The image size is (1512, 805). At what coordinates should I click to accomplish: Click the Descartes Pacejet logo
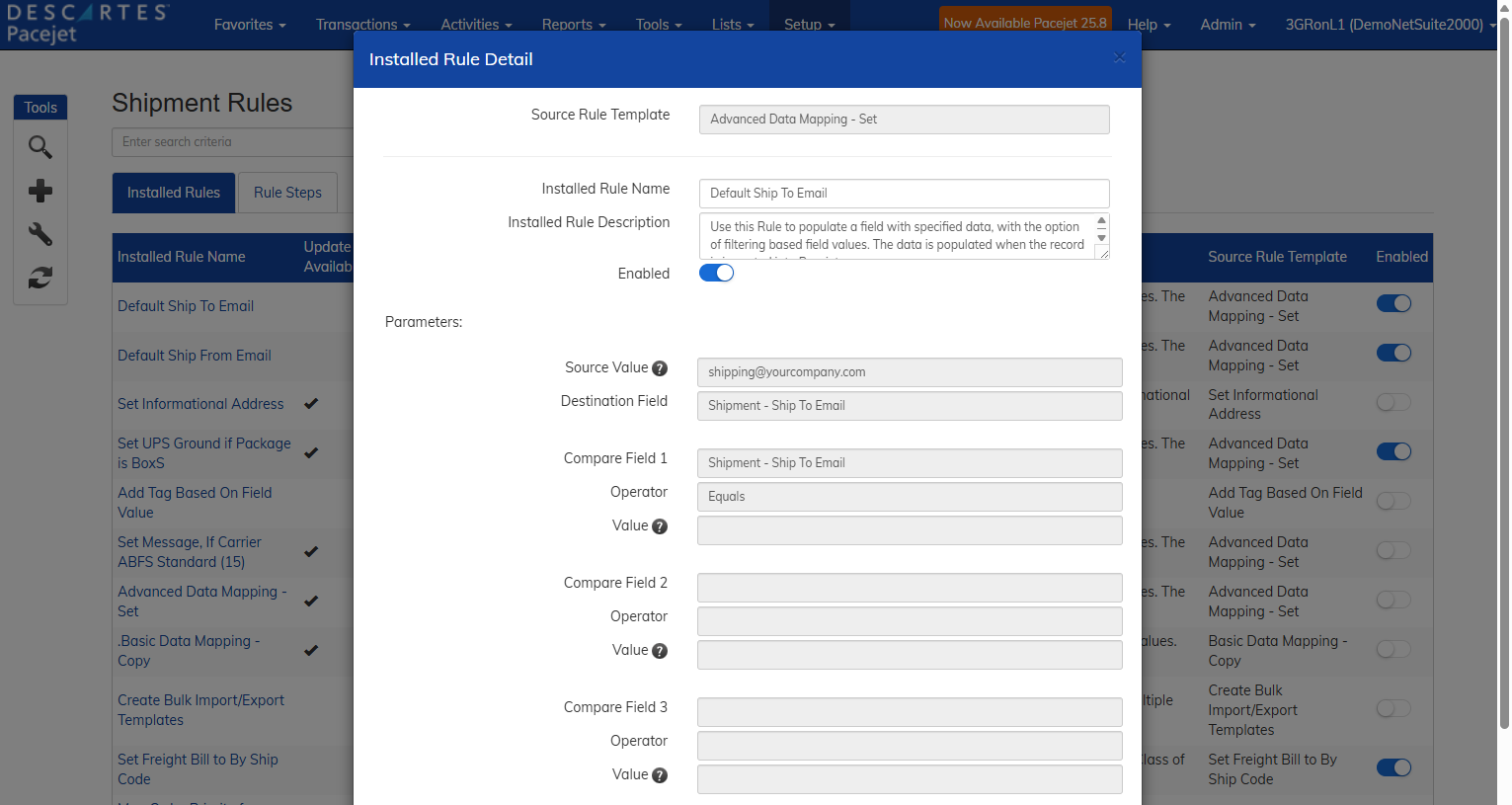click(x=89, y=20)
